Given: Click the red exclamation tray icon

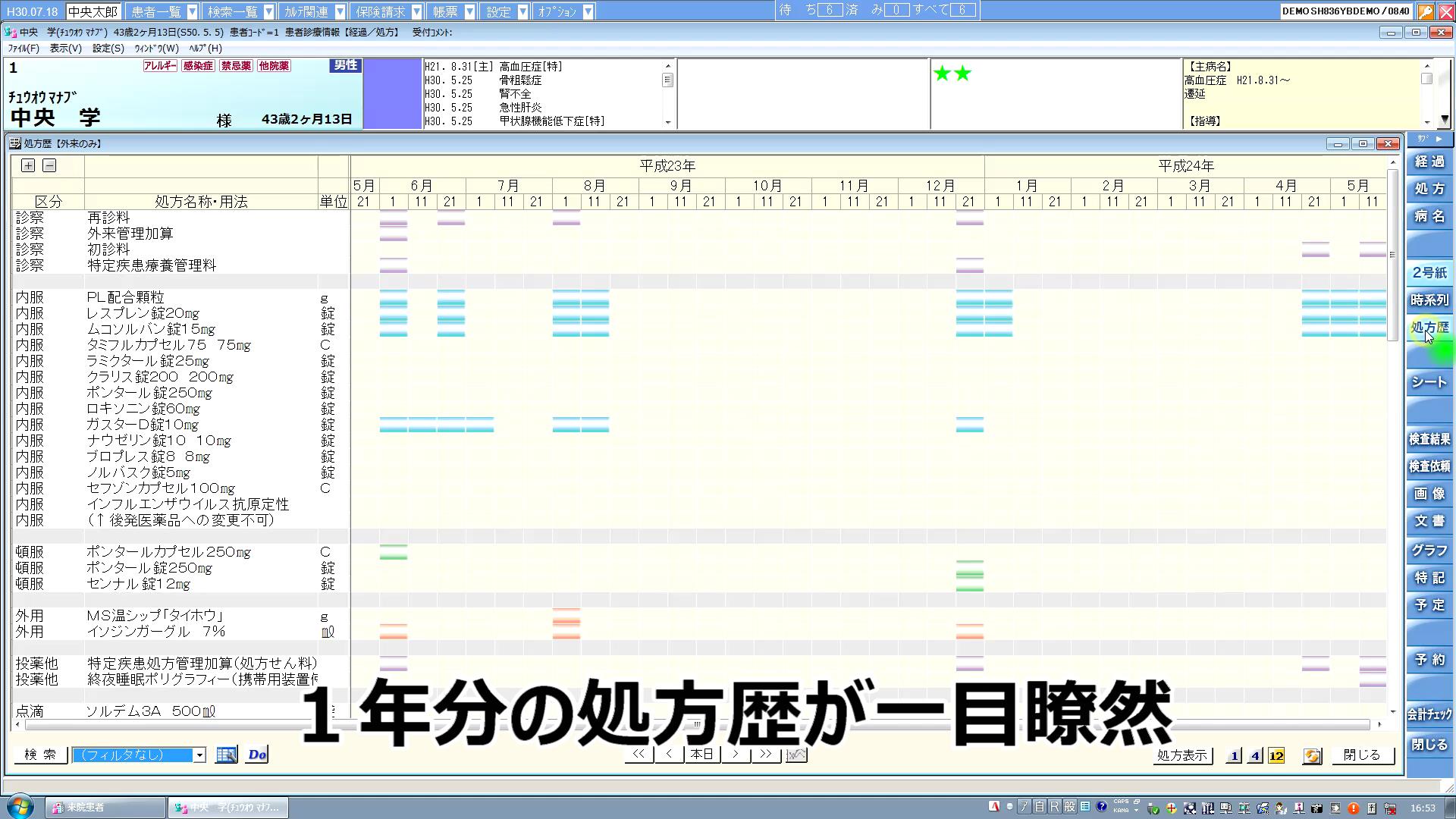Looking at the screenshot, I should [1353, 808].
